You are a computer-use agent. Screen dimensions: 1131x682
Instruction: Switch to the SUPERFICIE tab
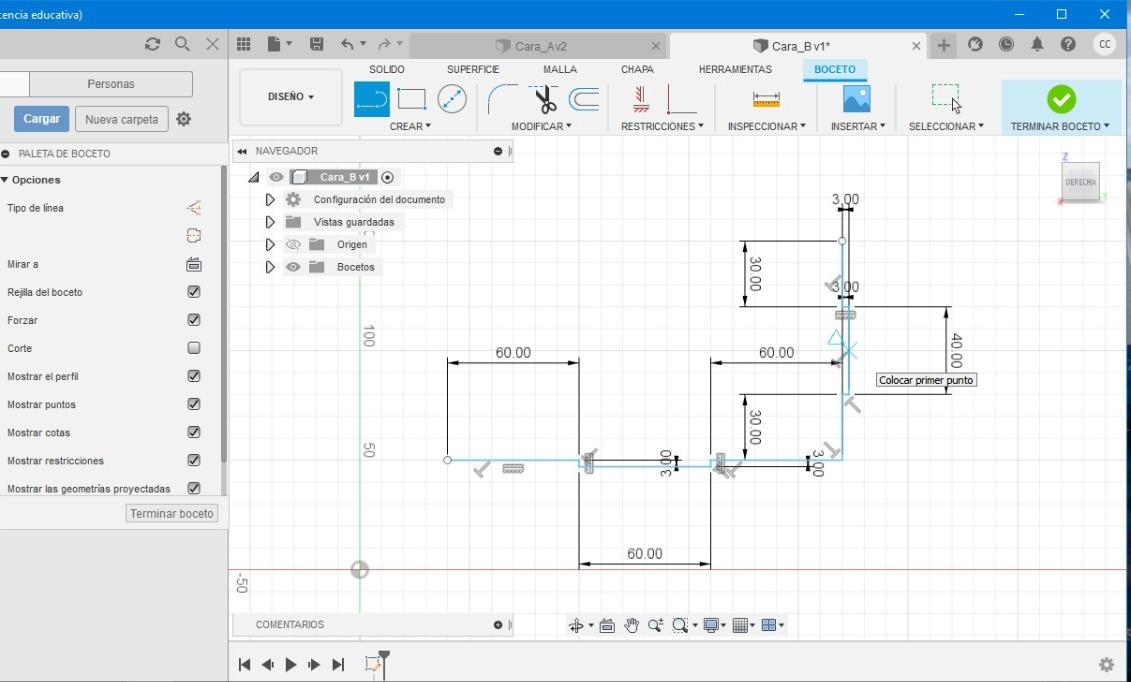472,69
